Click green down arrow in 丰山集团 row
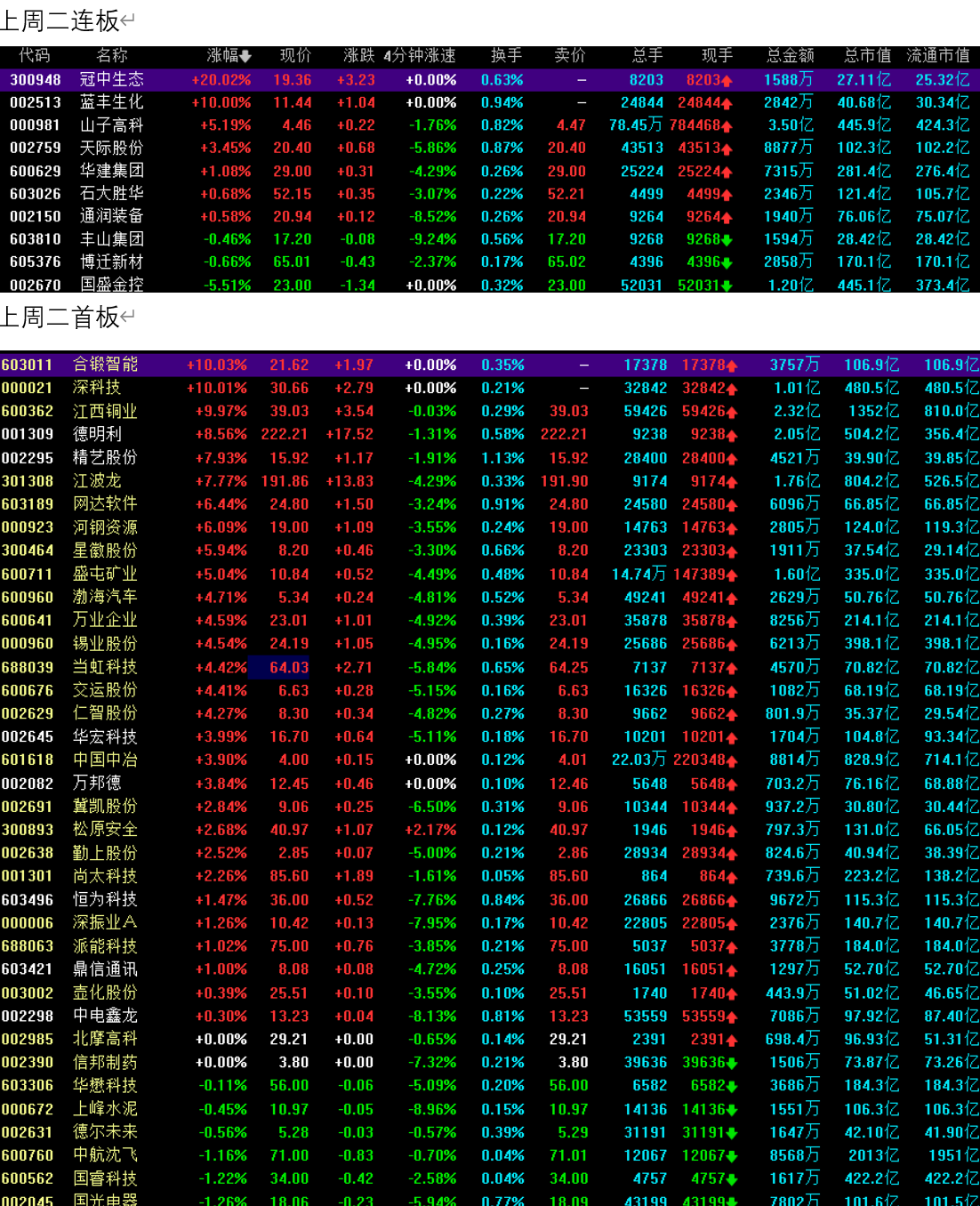The image size is (980, 1206). [727, 240]
